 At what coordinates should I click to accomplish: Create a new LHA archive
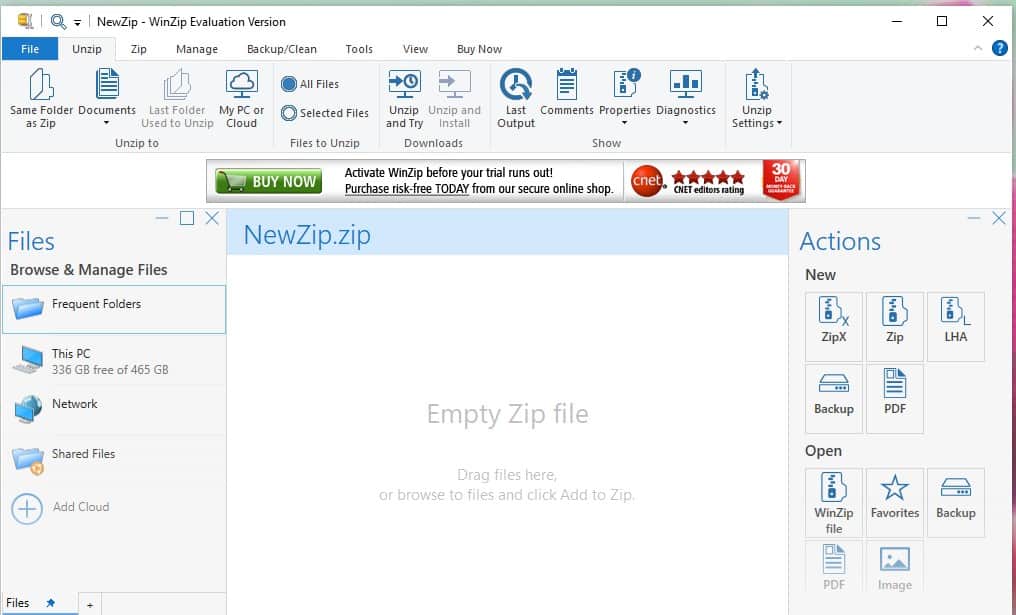[955, 322]
